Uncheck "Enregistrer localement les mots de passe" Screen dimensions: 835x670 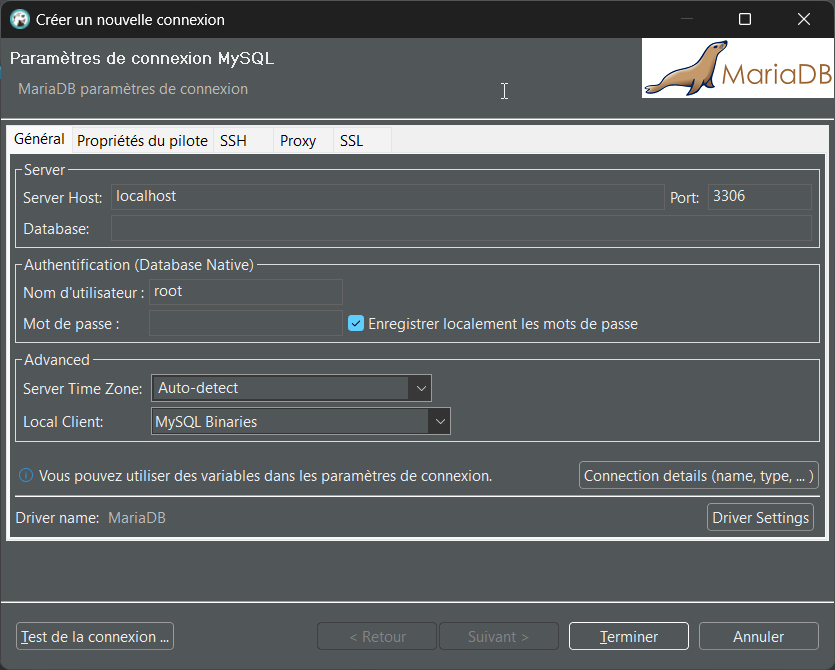point(357,323)
